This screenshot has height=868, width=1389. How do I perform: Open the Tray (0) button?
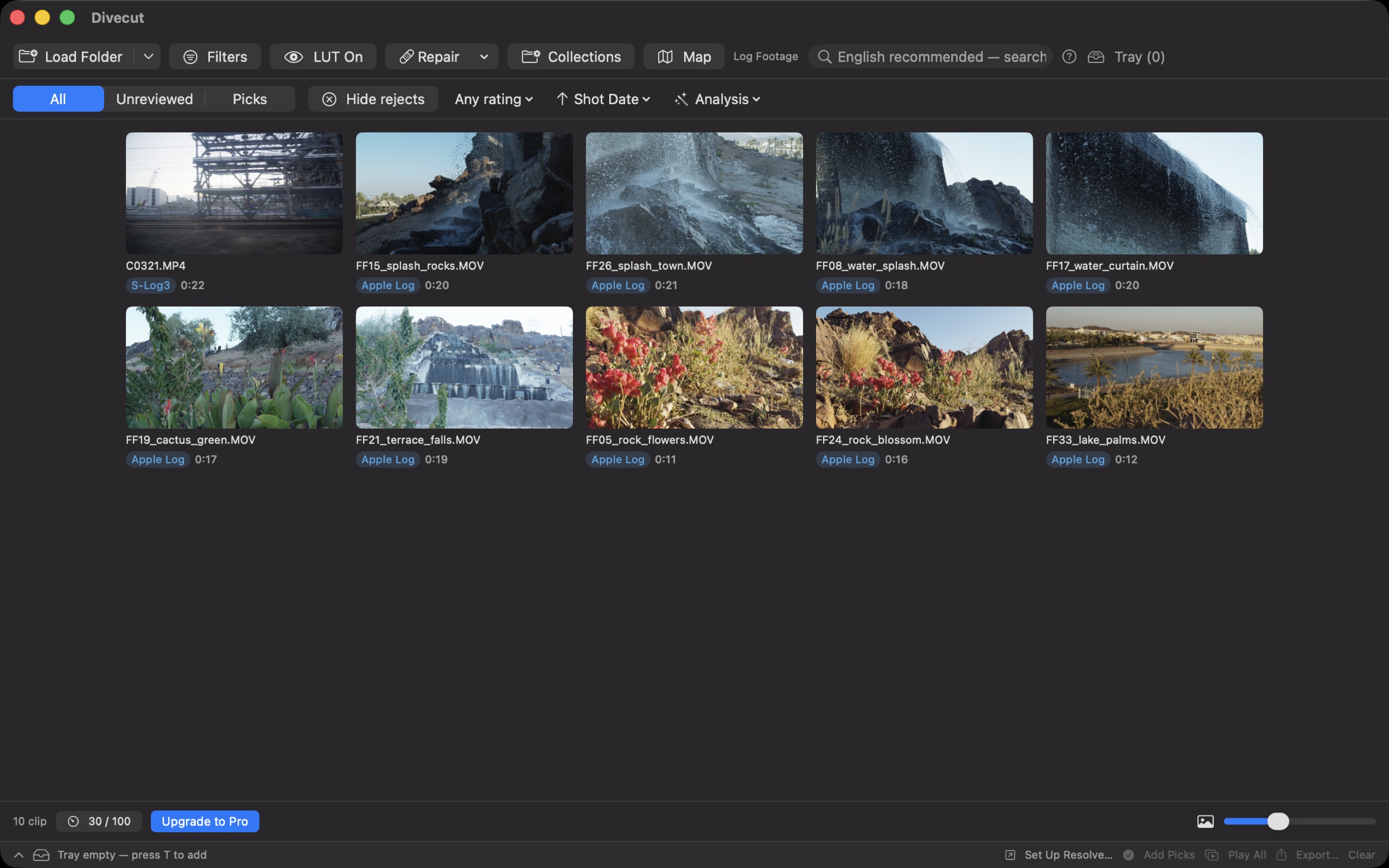pos(1126,56)
